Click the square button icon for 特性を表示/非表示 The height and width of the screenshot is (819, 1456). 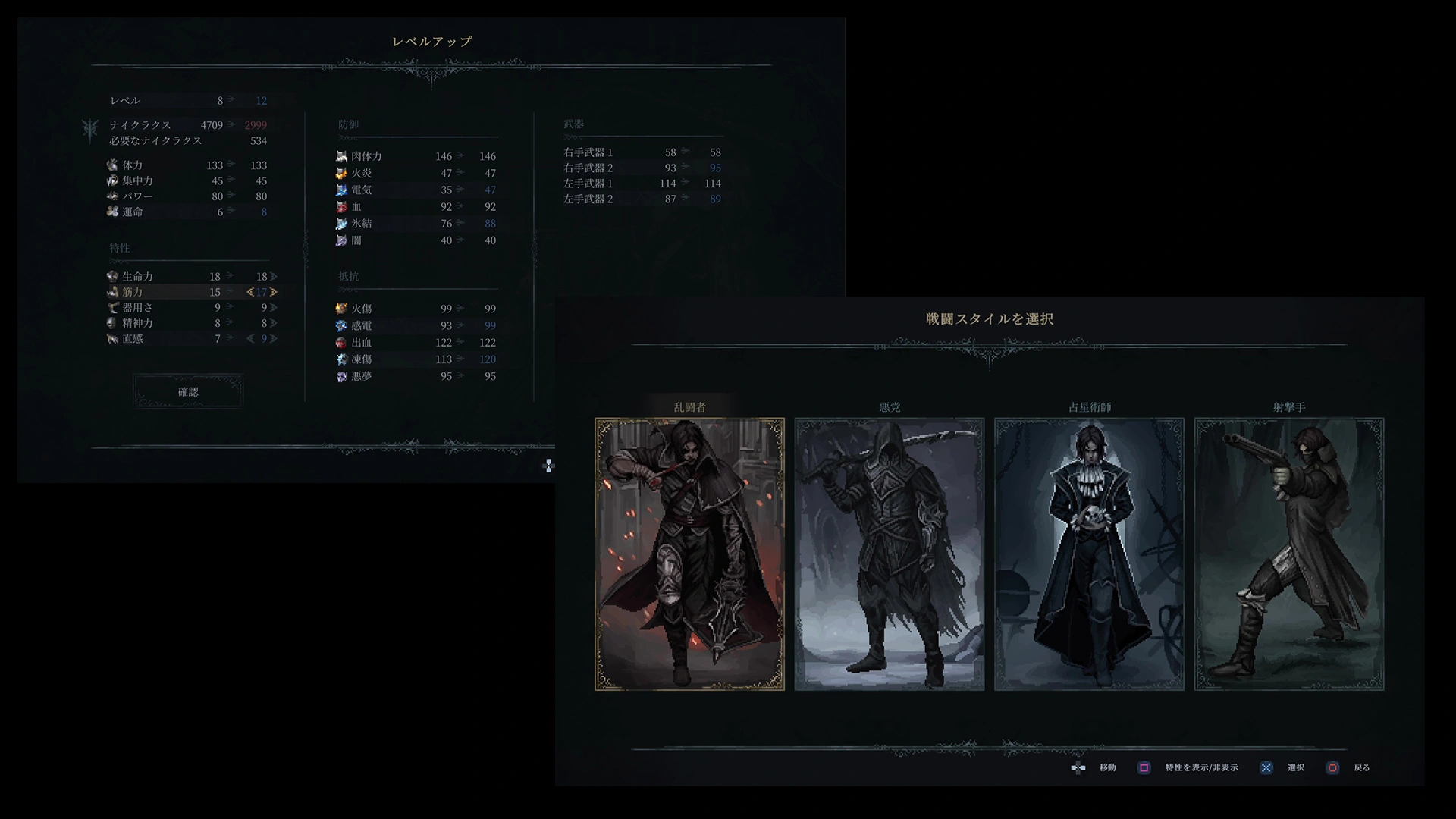(x=1144, y=767)
